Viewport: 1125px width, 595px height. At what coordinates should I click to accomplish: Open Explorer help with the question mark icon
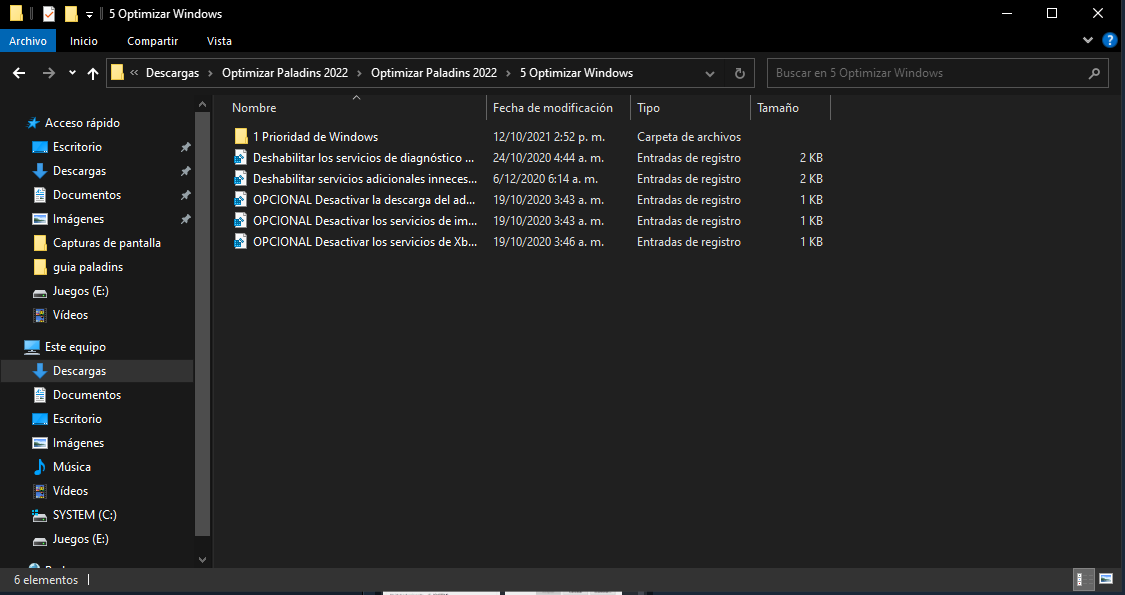click(1109, 41)
